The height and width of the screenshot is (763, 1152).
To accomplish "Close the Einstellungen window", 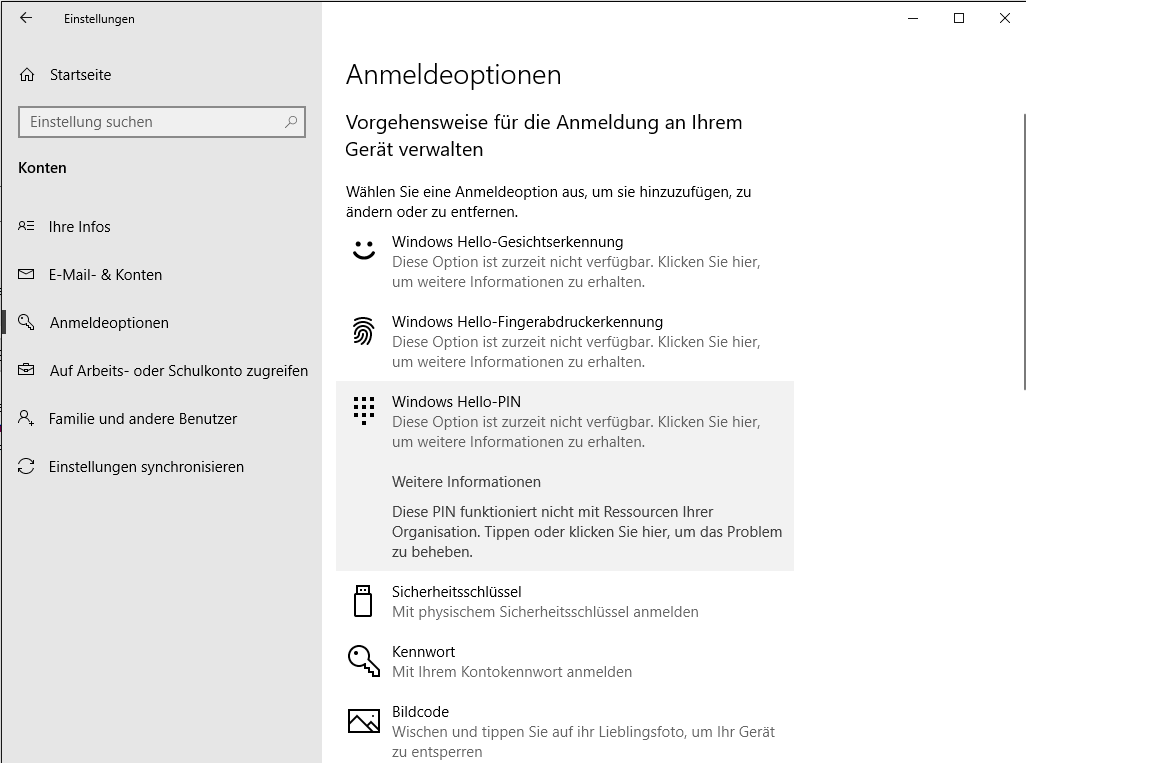I will coord(1004,18).
